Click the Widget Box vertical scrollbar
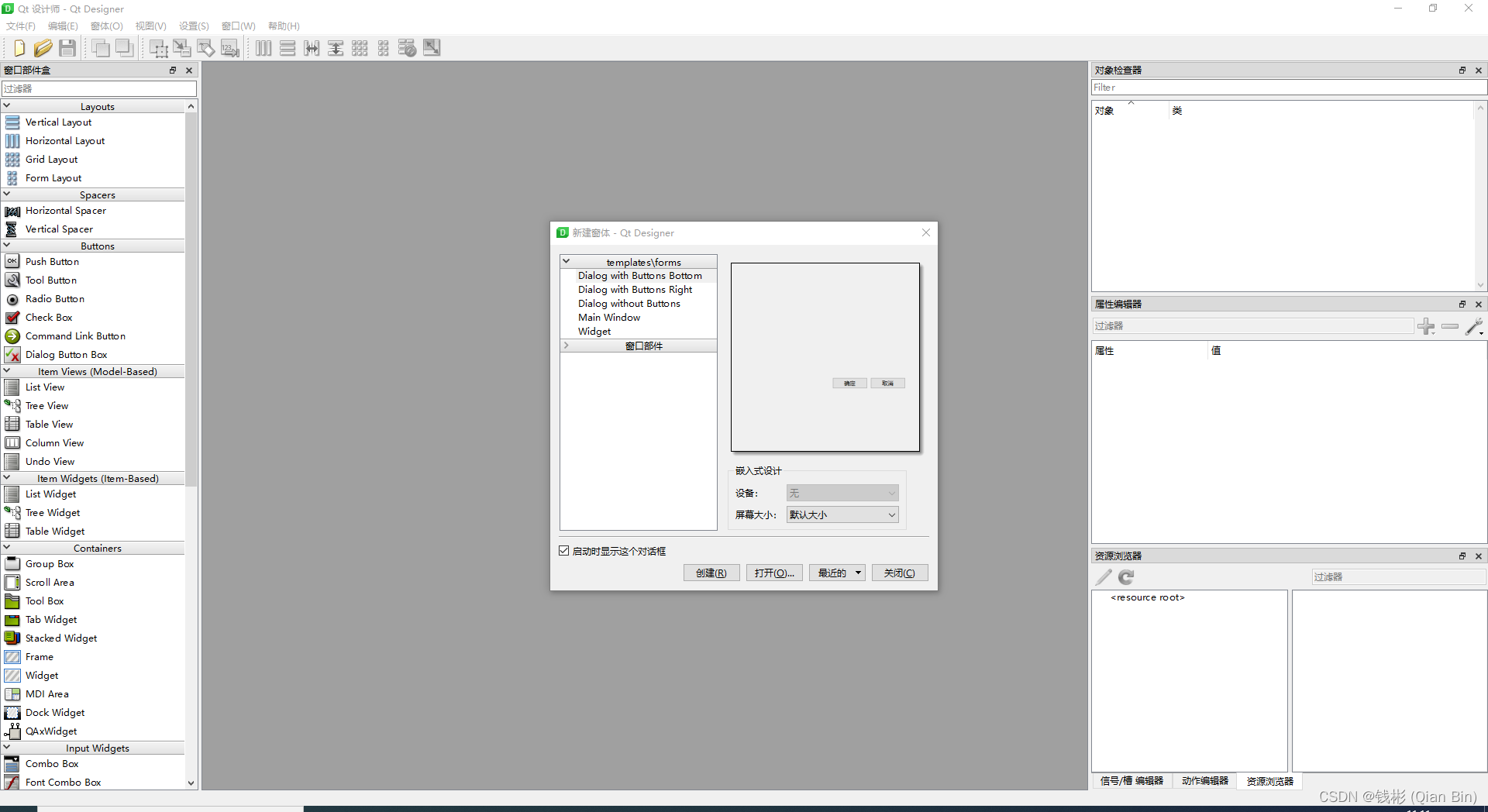The height and width of the screenshot is (812, 1488). tap(191, 299)
